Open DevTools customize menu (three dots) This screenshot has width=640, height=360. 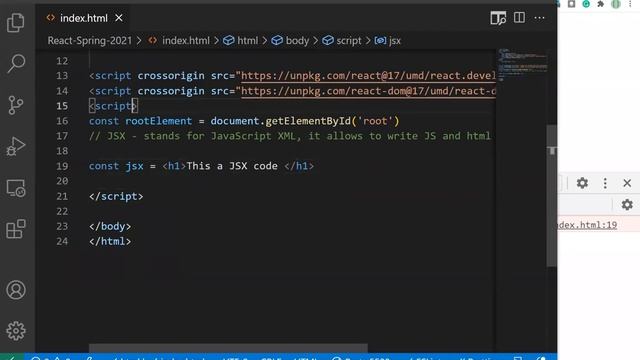click(605, 183)
